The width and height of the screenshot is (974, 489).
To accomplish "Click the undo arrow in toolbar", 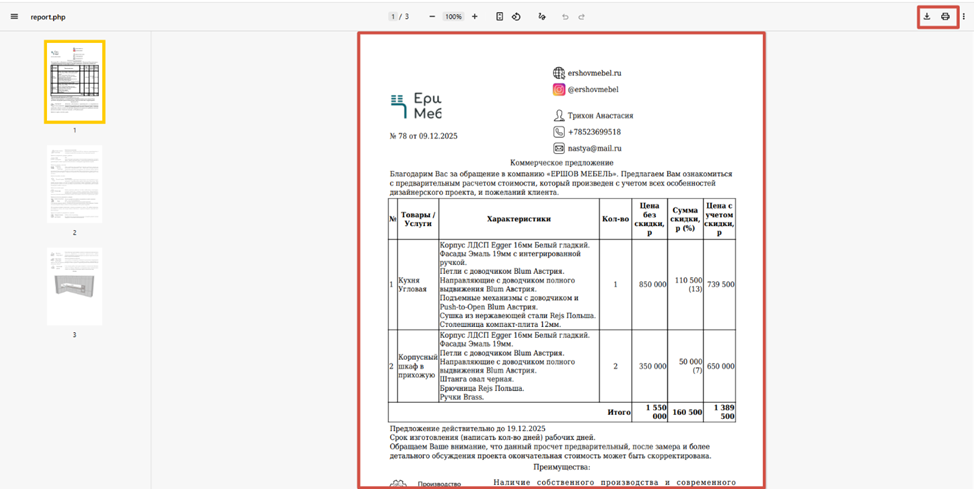I will click(x=565, y=17).
